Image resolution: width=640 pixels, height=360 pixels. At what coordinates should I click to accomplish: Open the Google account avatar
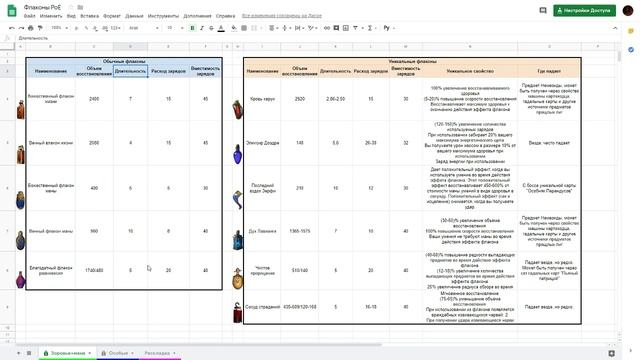click(628, 10)
